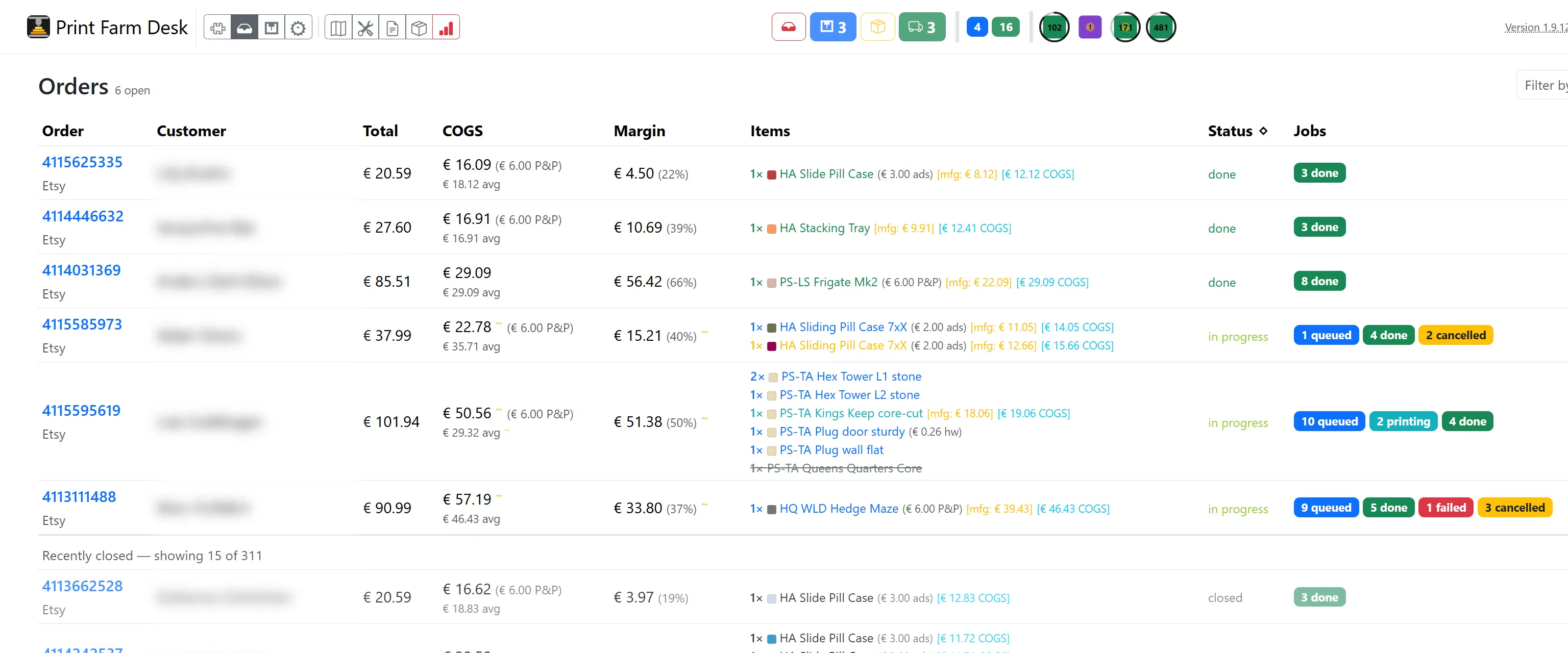Click the Version 1.9.12 label
The height and width of the screenshot is (653, 1568).
pyautogui.click(x=1536, y=28)
